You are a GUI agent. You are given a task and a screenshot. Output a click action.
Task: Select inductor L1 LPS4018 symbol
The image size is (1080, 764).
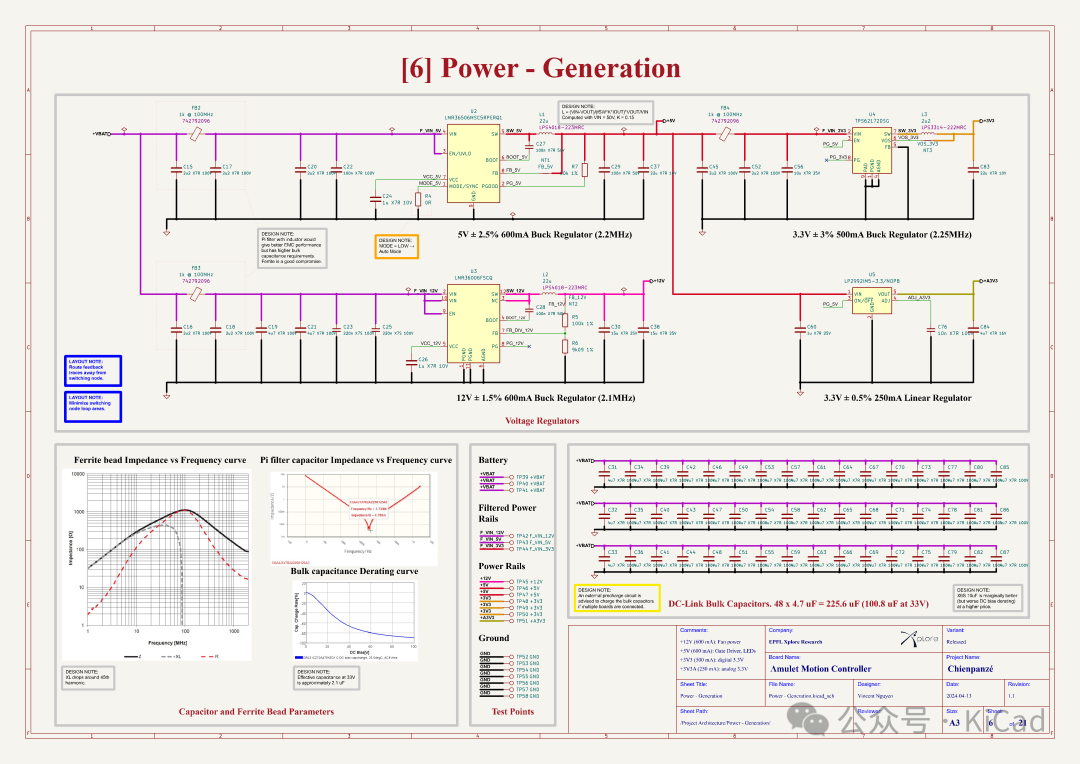pos(545,133)
